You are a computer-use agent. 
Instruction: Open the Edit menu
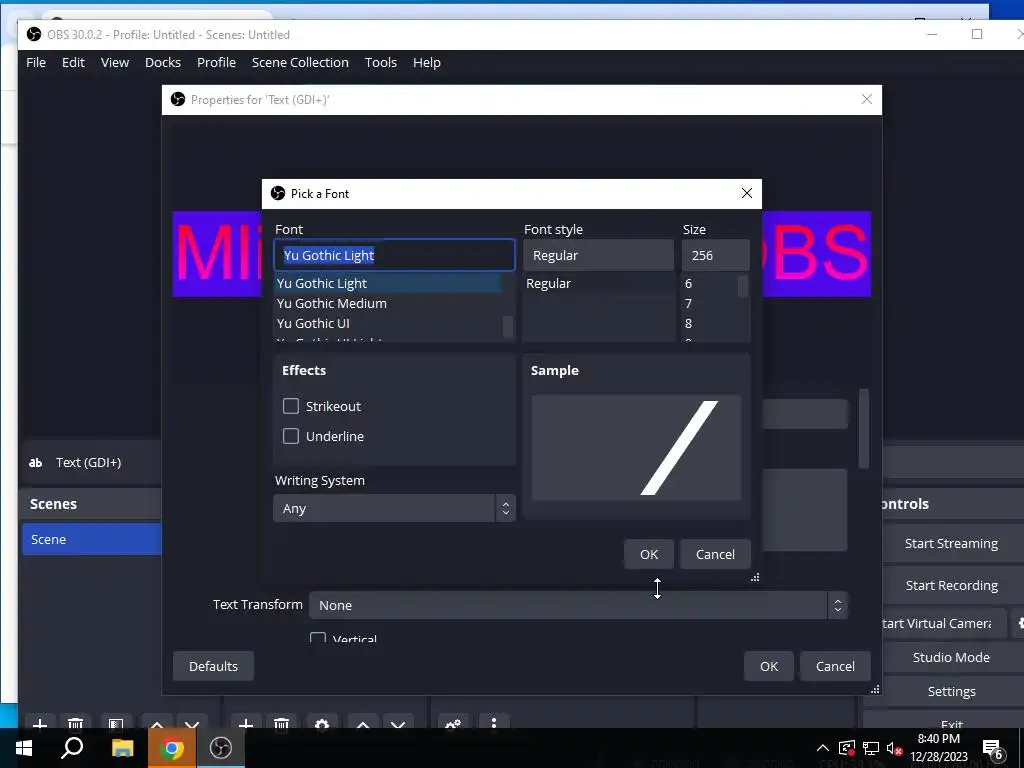(x=73, y=63)
